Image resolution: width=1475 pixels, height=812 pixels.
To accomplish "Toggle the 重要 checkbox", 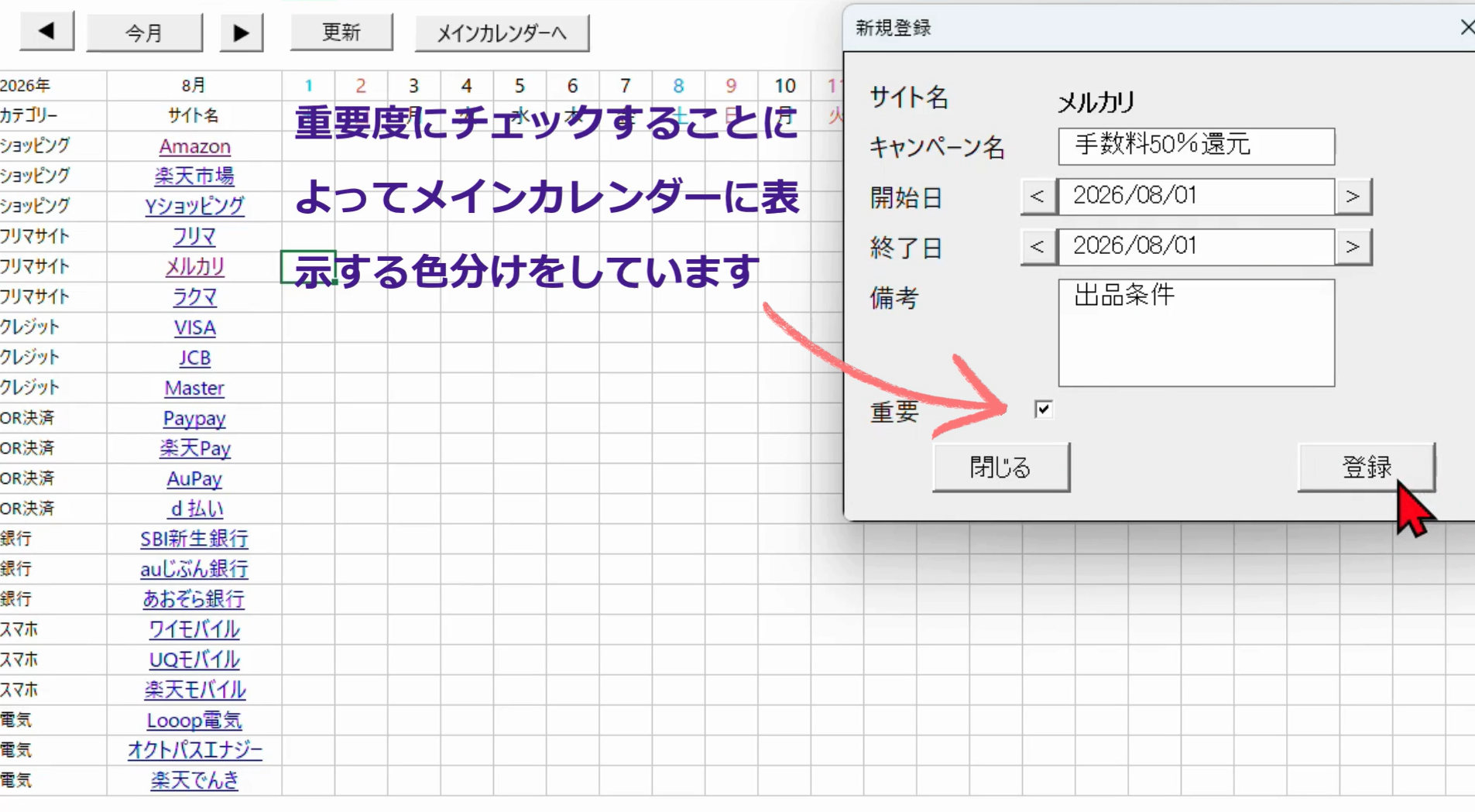I will (1043, 409).
